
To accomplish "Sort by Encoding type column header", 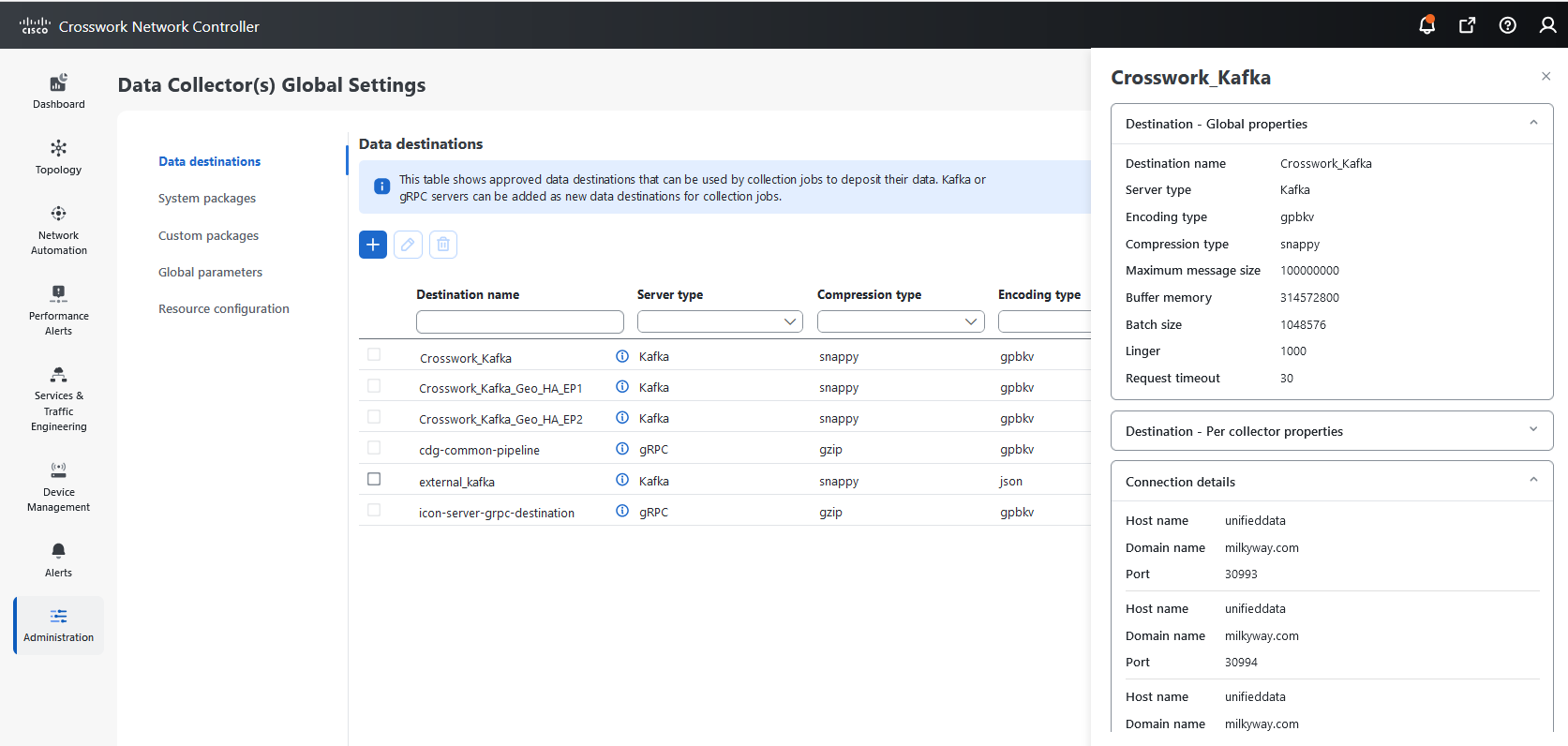I will pos(1039,294).
